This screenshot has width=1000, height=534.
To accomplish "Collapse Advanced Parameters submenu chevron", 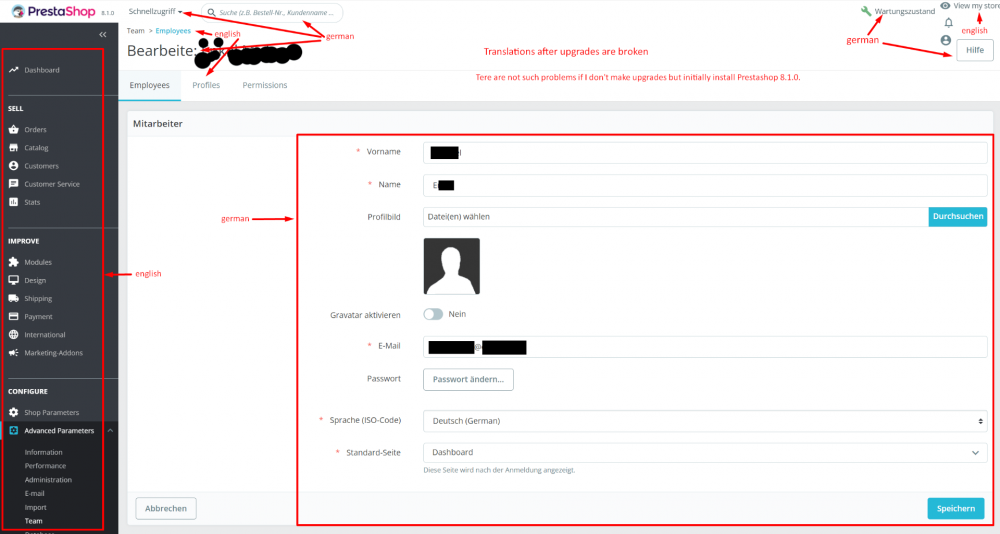I will coord(110,431).
